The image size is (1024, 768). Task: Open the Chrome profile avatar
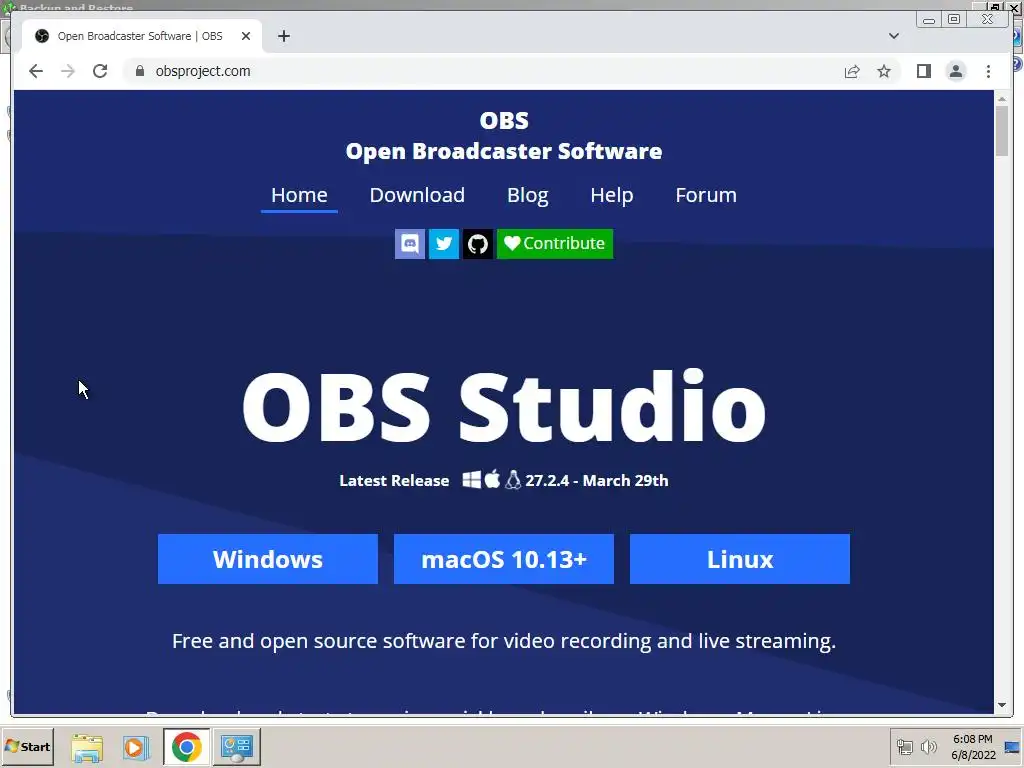[x=955, y=71]
